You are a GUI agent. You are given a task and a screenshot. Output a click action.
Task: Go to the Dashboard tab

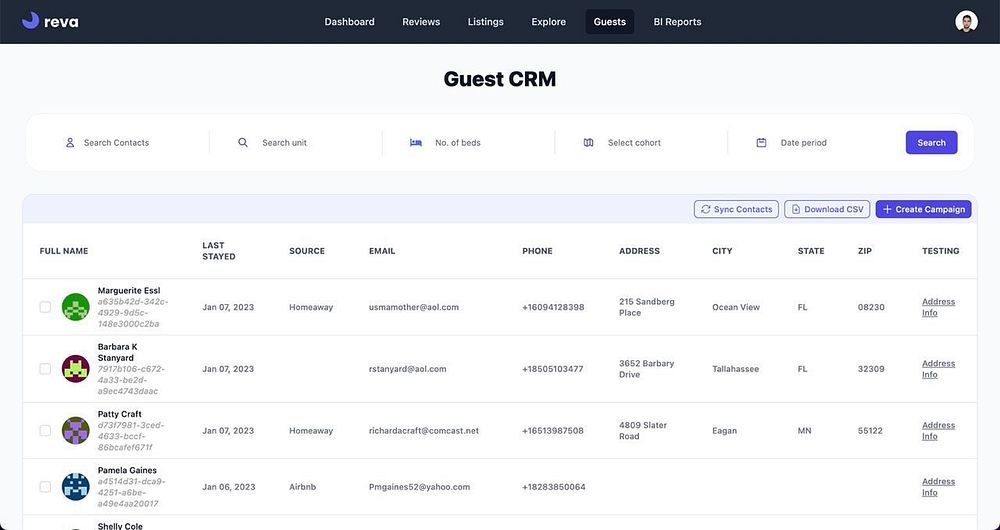coord(349,22)
